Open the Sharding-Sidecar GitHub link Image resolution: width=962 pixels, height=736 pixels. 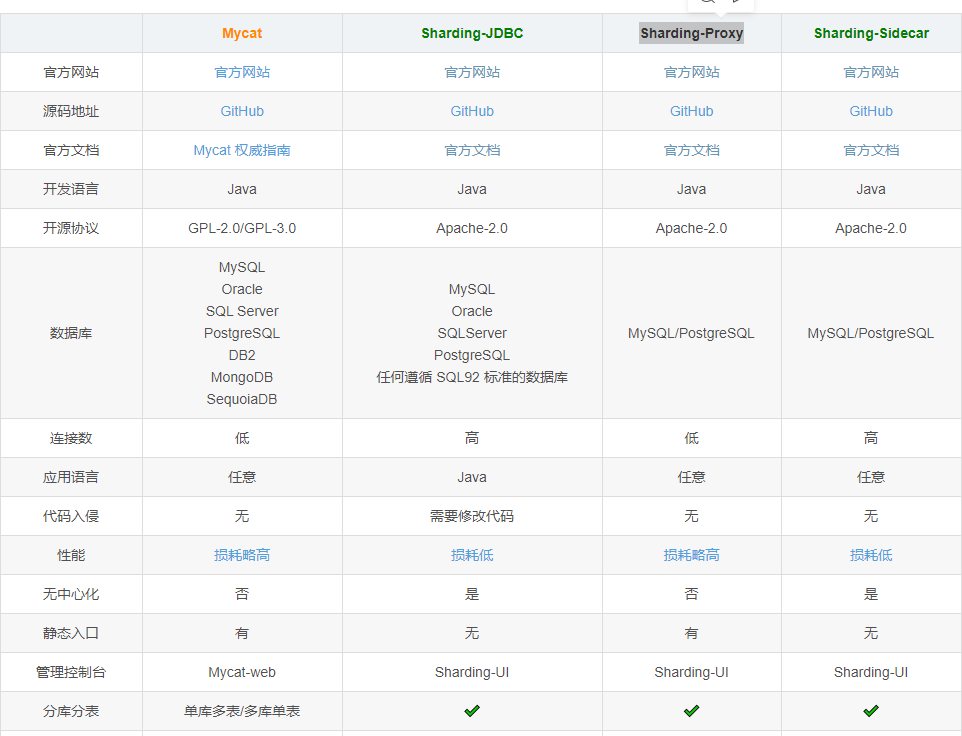[871, 111]
